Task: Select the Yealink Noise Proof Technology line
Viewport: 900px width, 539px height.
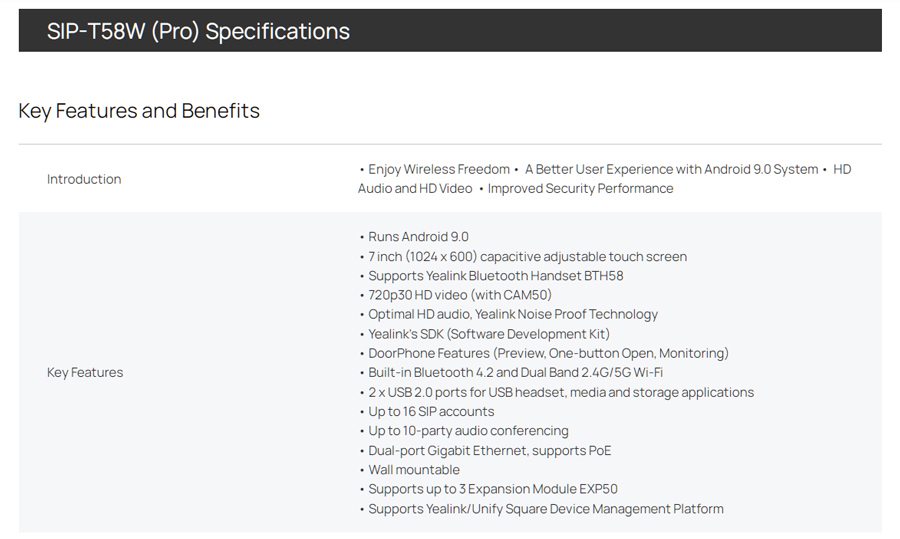Action: 512,314
